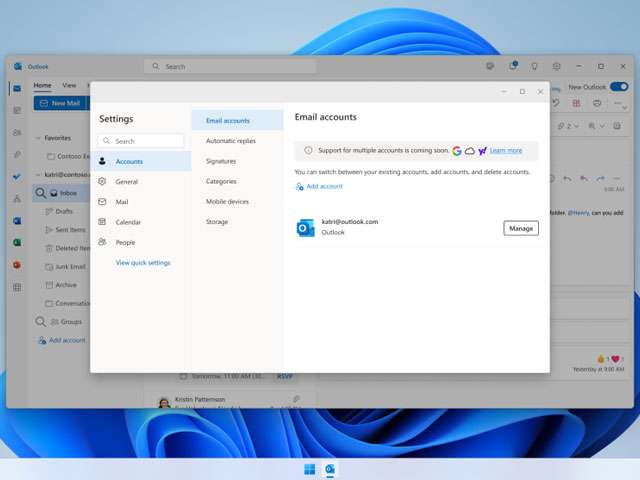Screen dimensions: 640x480
Task: Turn off the New Outlook toggle
Action: (x=619, y=86)
